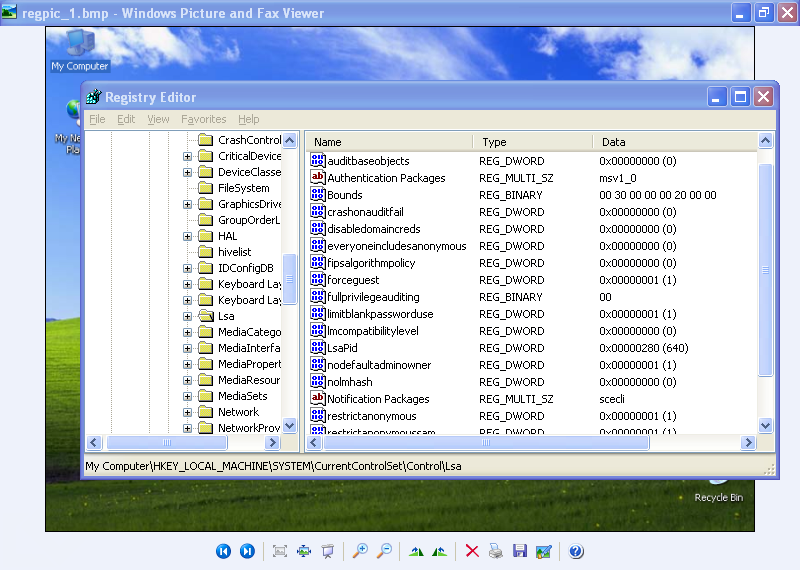The height and width of the screenshot is (570, 800).
Task: Print the picture using printer icon
Action: click(x=495, y=551)
